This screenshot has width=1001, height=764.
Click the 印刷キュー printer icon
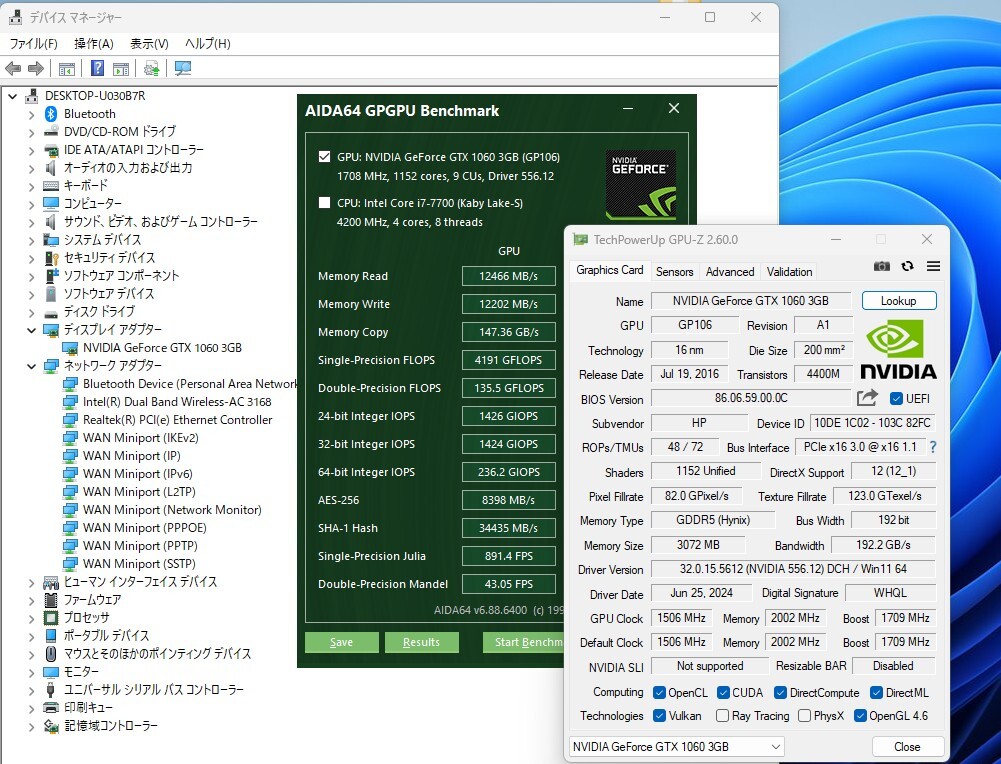click(x=51, y=708)
